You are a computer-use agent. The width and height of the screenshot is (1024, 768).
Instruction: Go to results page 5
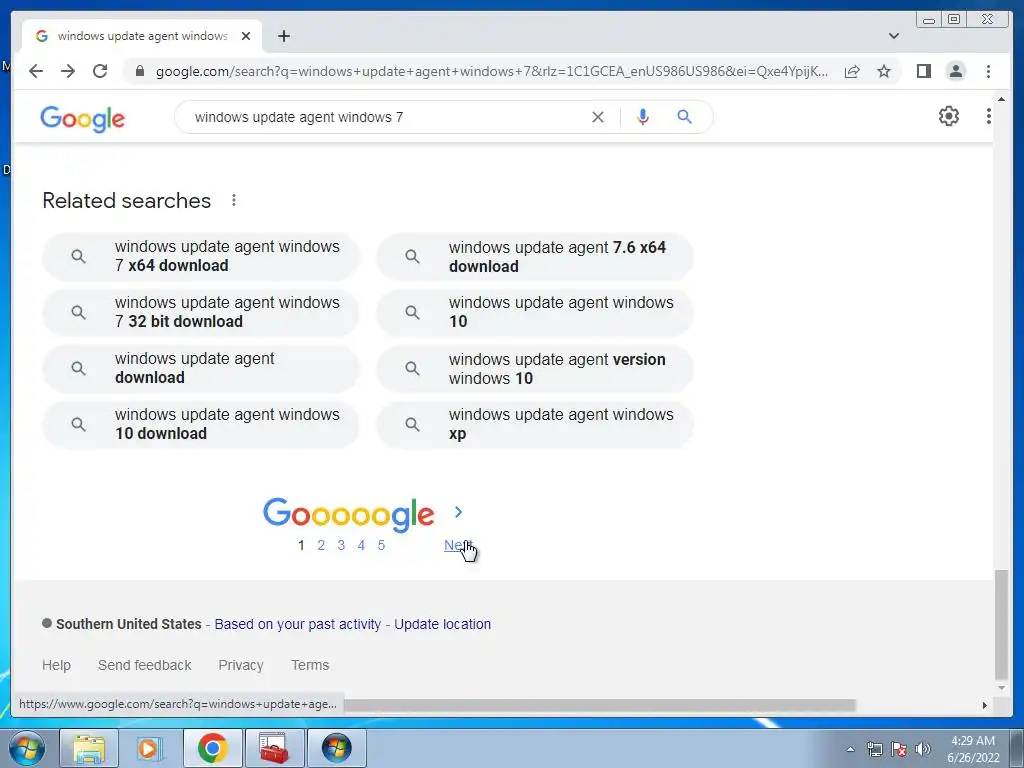point(381,545)
